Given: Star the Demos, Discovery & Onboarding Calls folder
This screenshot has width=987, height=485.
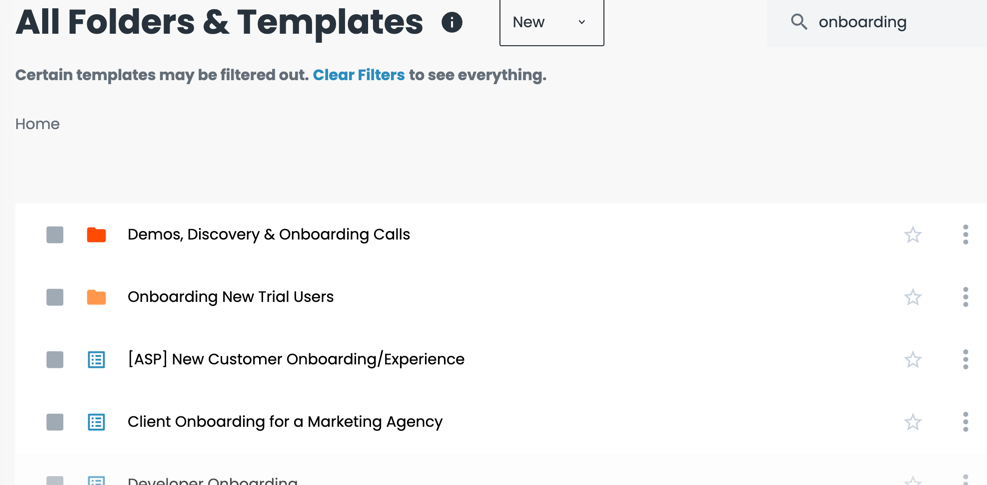Looking at the screenshot, I should pyautogui.click(x=913, y=235).
